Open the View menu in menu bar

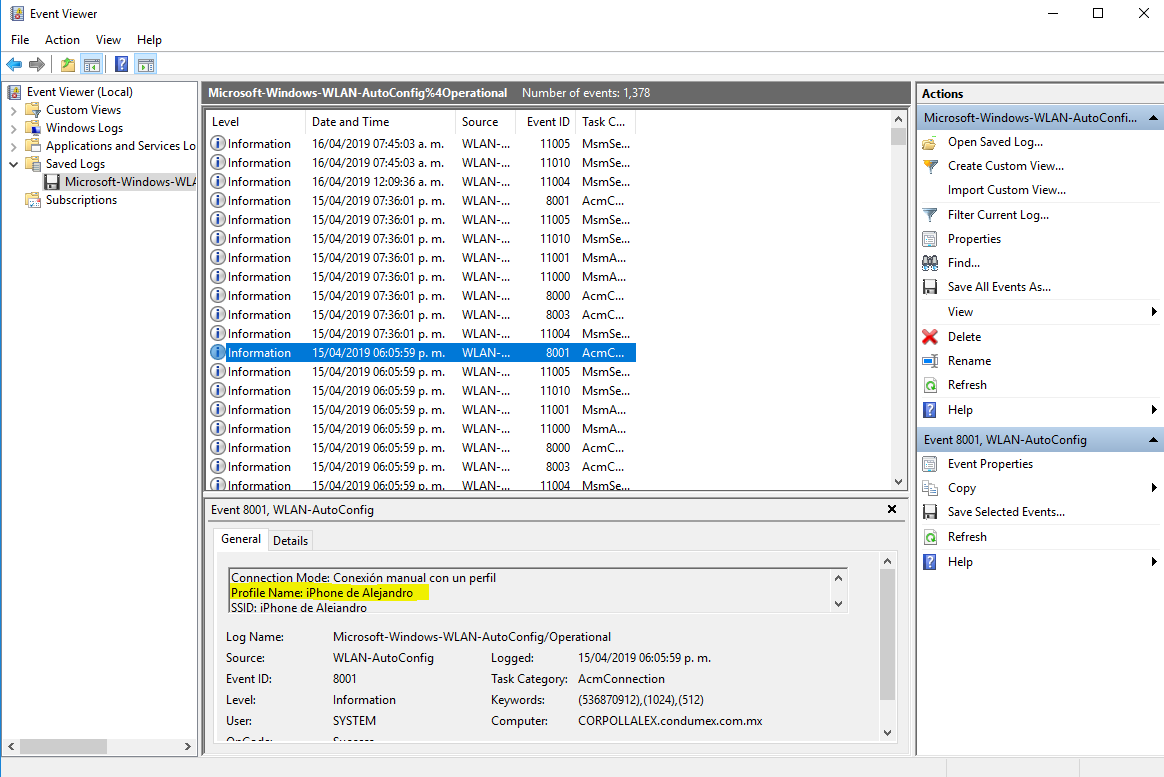(108, 40)
